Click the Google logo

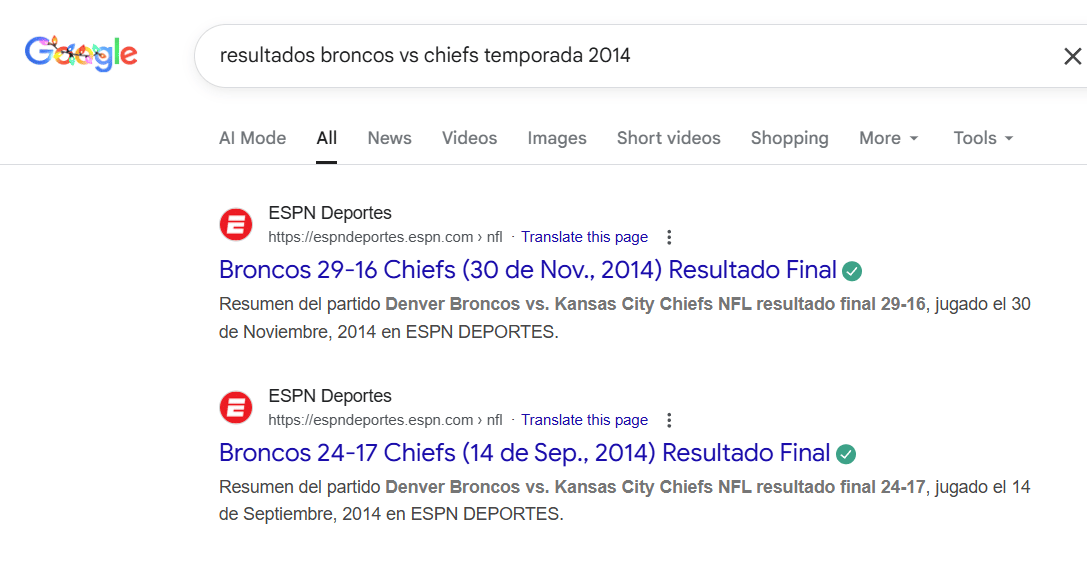pos(81,53)
